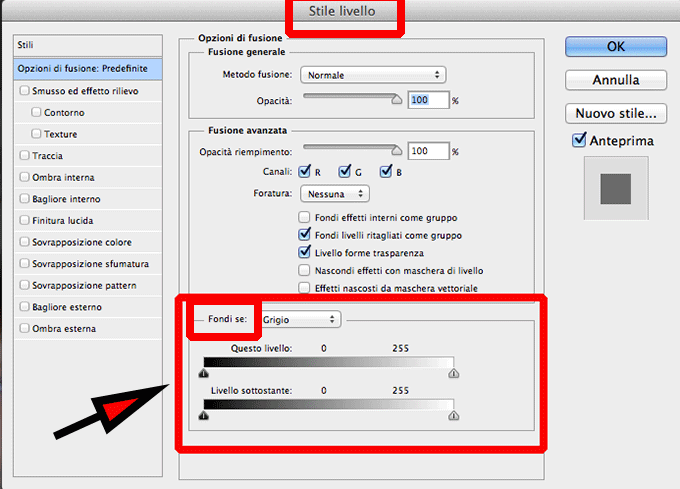Toggle the Contorno checkbox
The image size is (680, 489).
click(36, 112)
